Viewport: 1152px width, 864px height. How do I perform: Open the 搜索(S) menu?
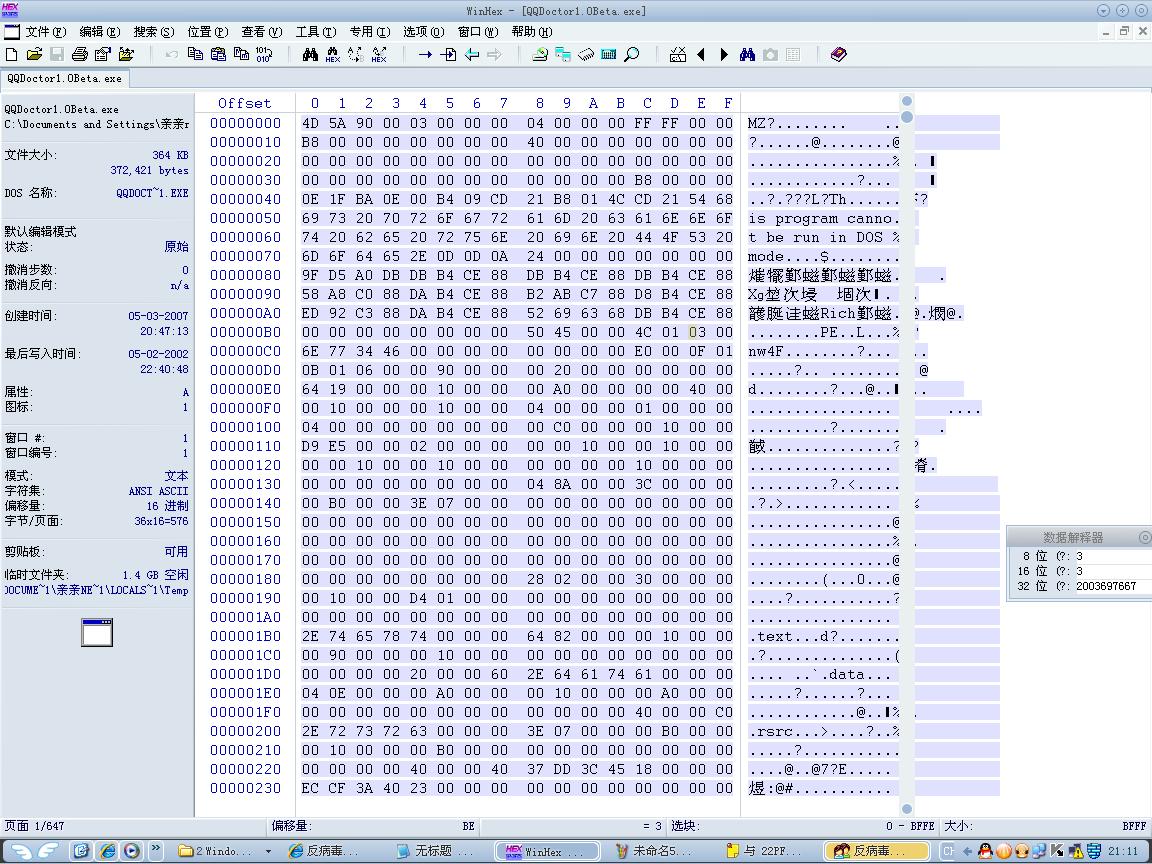154,32
